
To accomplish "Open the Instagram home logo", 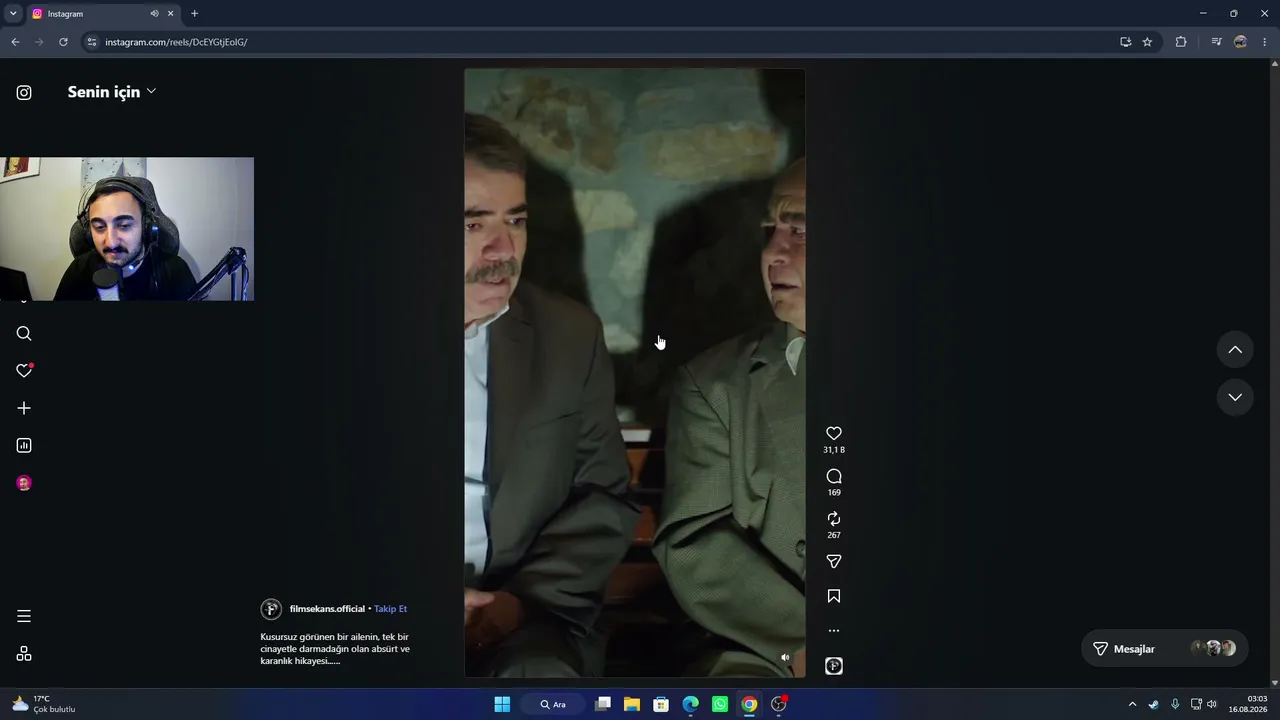I will click(24, 93).
